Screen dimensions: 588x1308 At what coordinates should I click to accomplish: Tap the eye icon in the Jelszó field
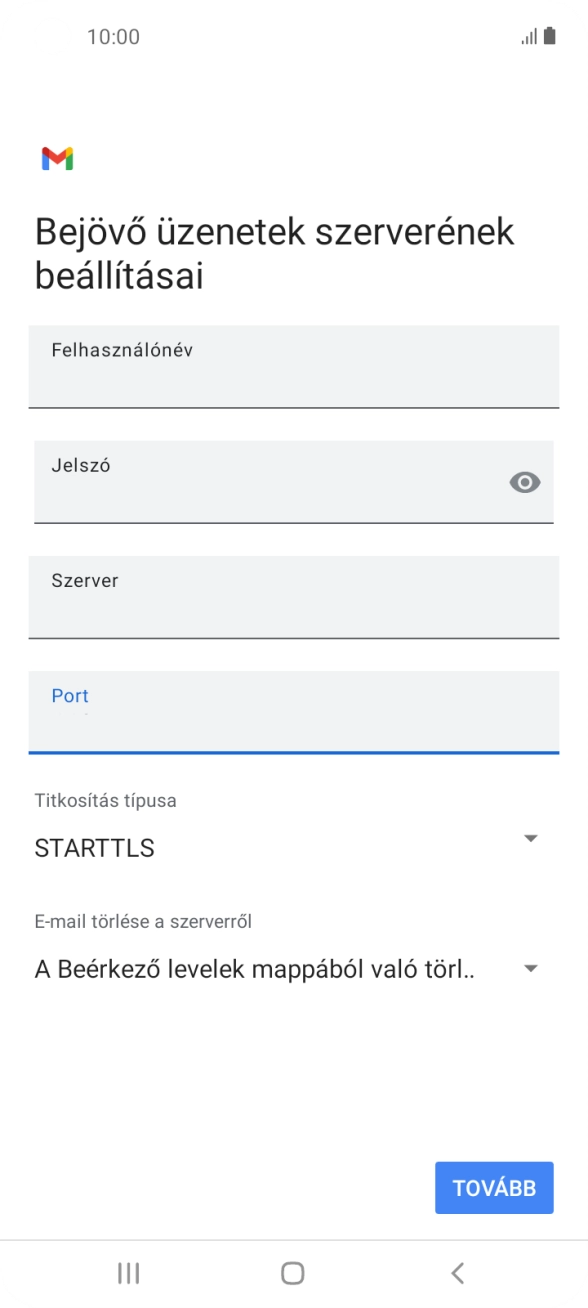coord(522,483)
